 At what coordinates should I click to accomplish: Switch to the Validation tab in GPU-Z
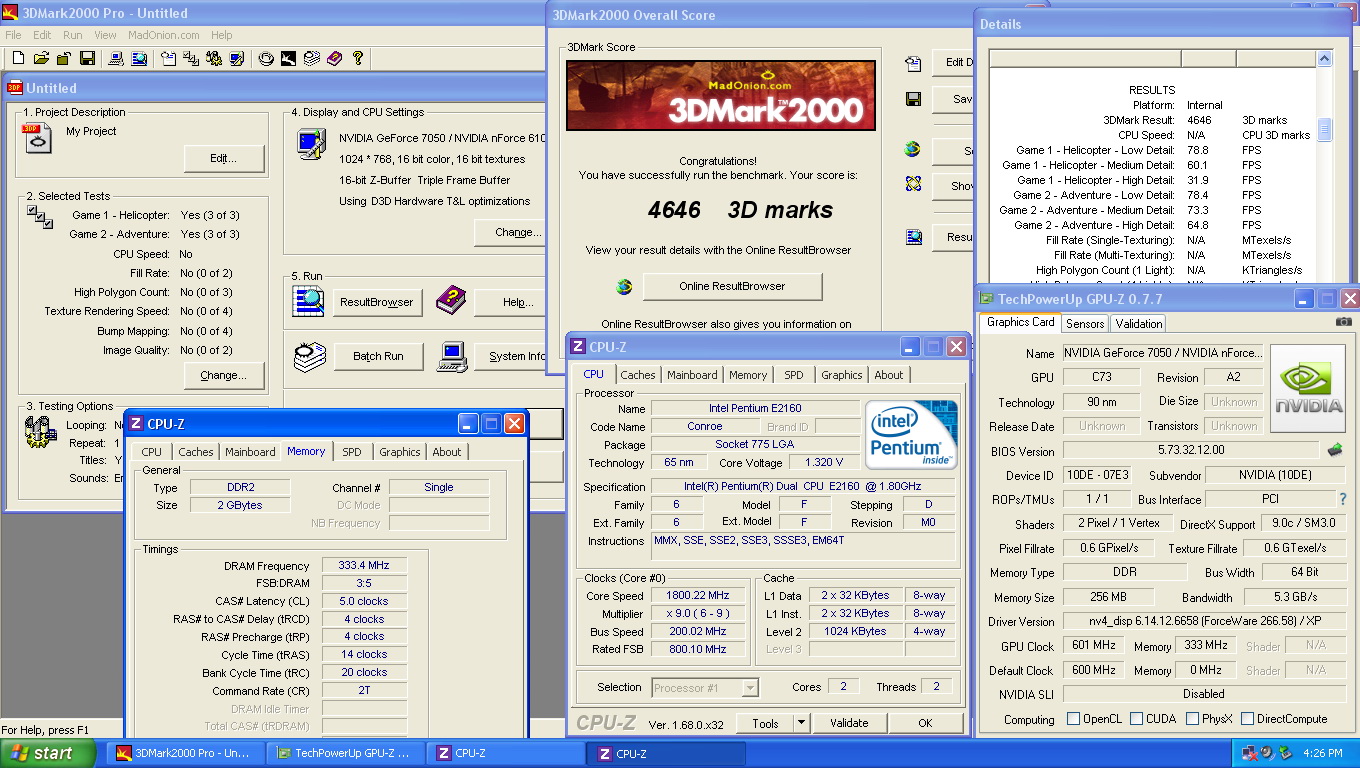coord(1139,324)
